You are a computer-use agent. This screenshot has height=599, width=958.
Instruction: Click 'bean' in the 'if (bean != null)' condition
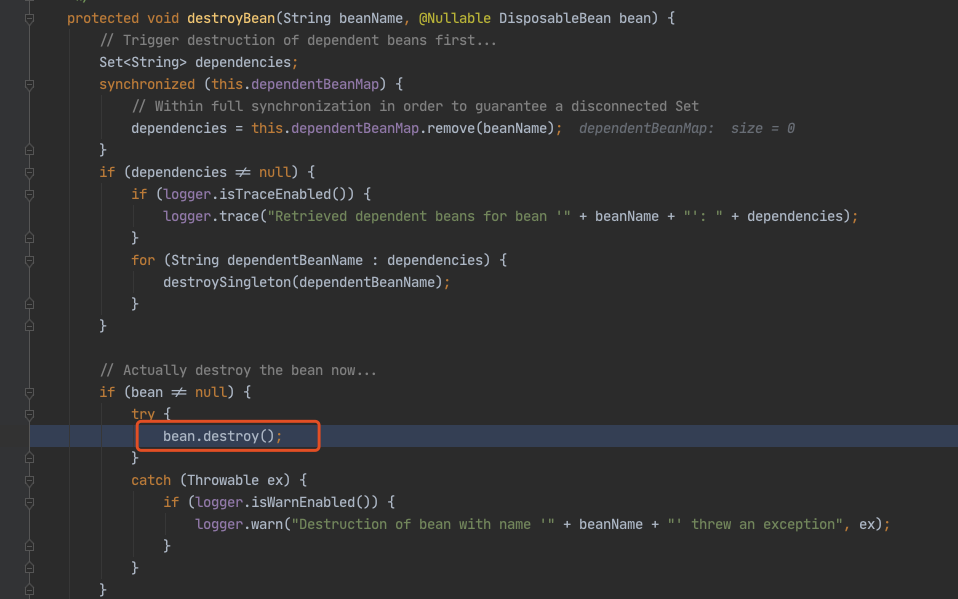coord(147,392)
